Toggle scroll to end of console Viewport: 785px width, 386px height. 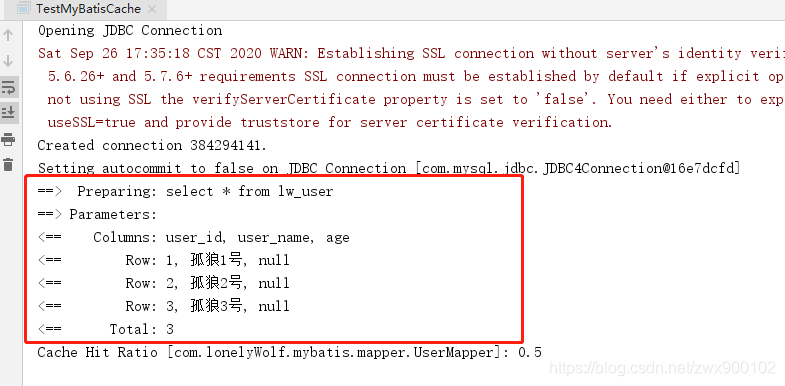tap(8, 112)
